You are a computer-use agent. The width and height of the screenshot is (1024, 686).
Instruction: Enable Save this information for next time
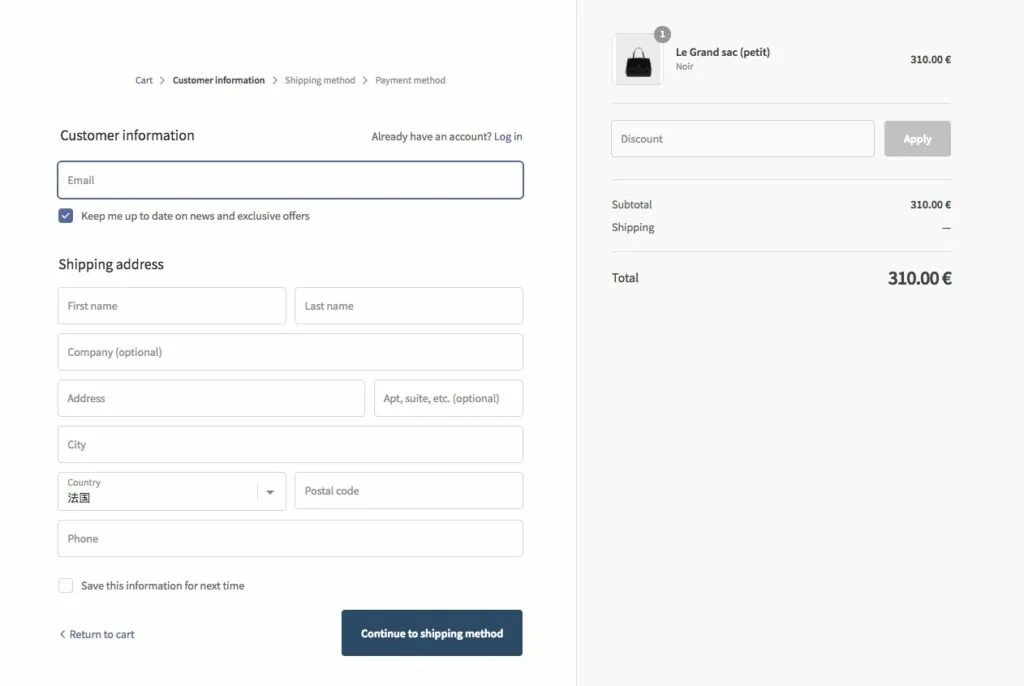66,586
